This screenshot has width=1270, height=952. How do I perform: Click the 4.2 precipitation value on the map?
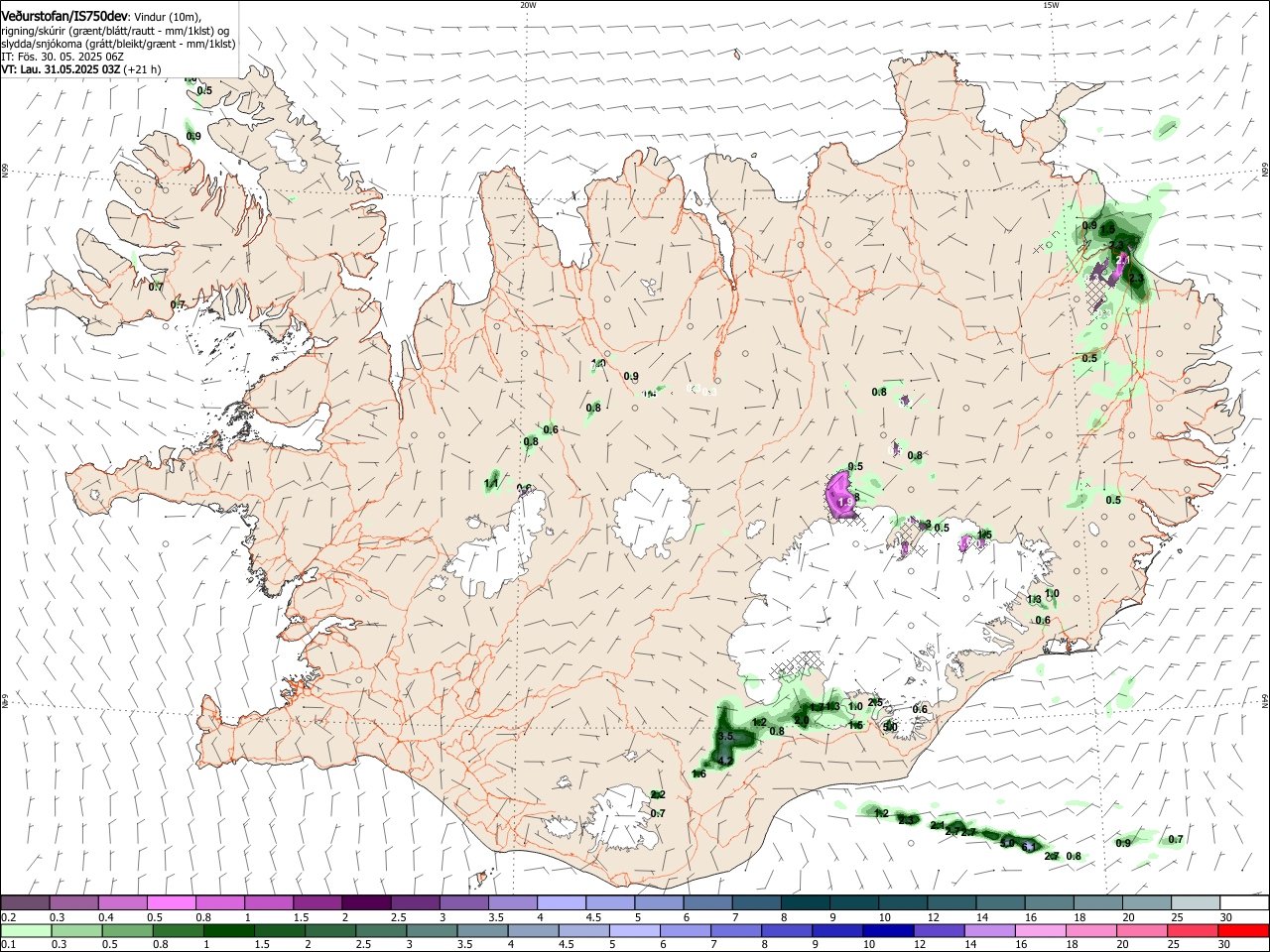(x=724, y=761)
